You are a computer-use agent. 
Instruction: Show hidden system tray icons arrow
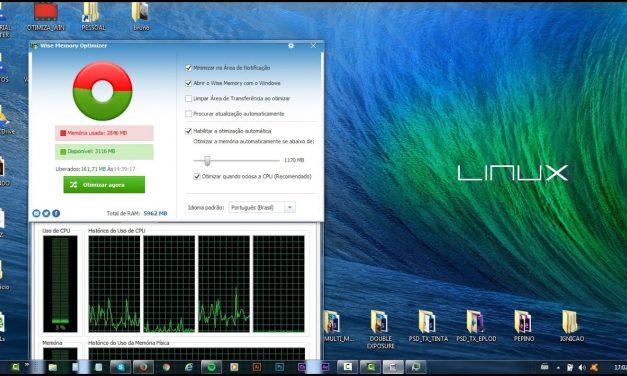(558, 367)
